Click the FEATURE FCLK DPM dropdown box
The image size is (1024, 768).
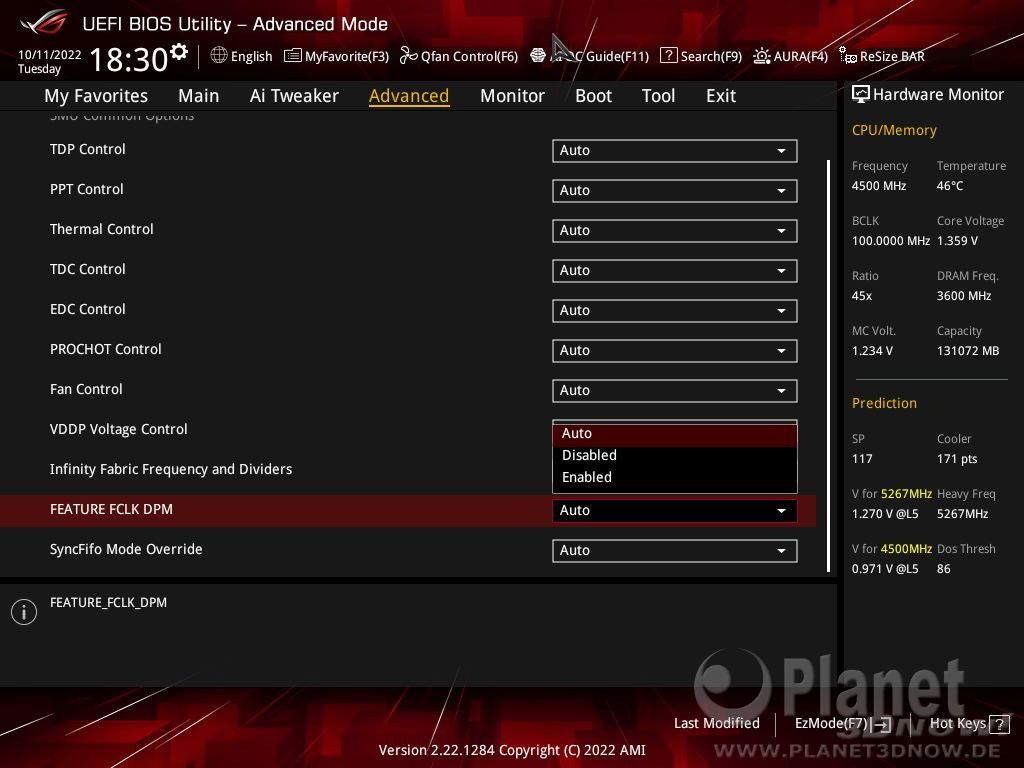tap(675, 511)
